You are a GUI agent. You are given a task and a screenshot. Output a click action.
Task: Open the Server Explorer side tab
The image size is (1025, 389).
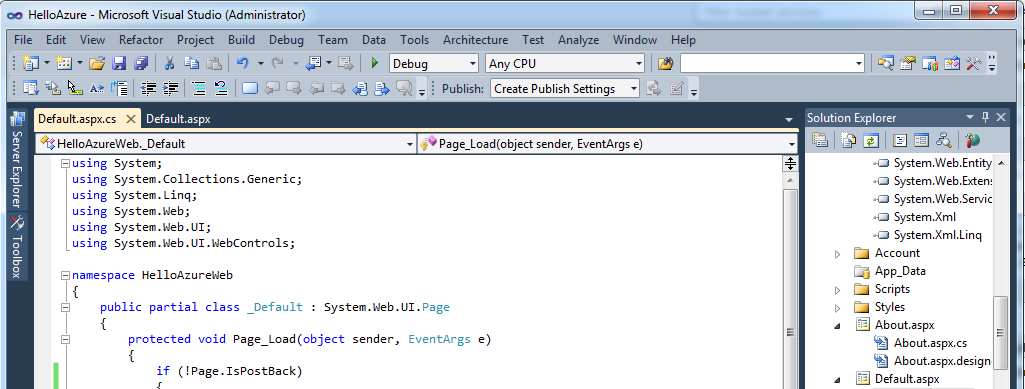click(17, 161)
